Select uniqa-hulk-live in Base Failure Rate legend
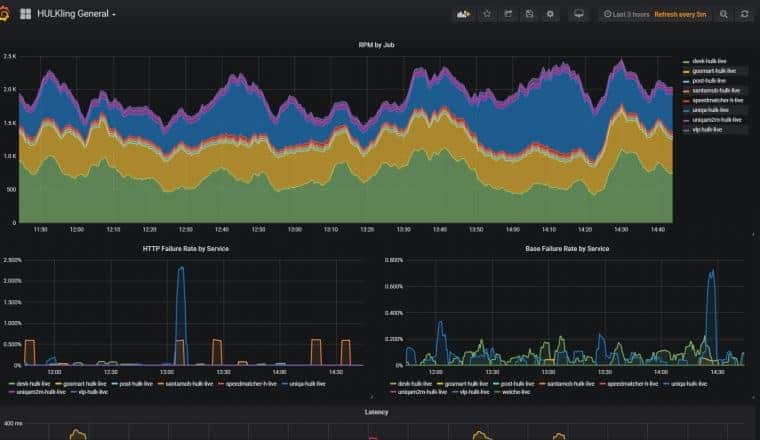760x440 pixels. (689, 384)
